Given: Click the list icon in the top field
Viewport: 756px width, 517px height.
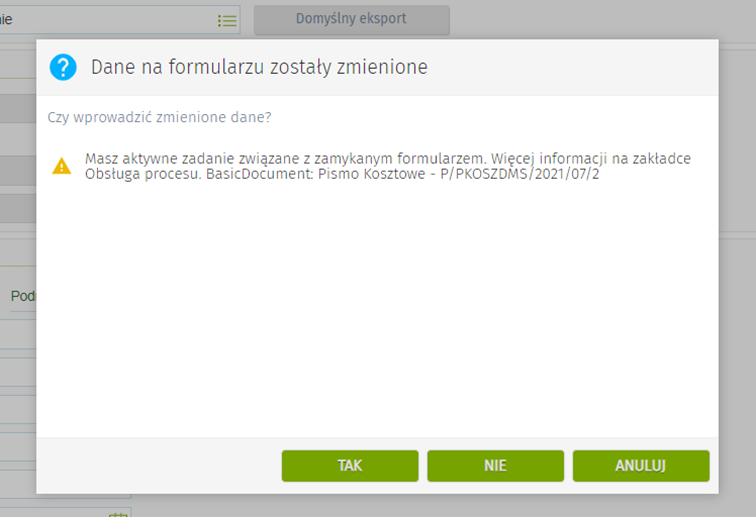Looking at the screenshot, I should pyautogui.click(x=227, y=20).
